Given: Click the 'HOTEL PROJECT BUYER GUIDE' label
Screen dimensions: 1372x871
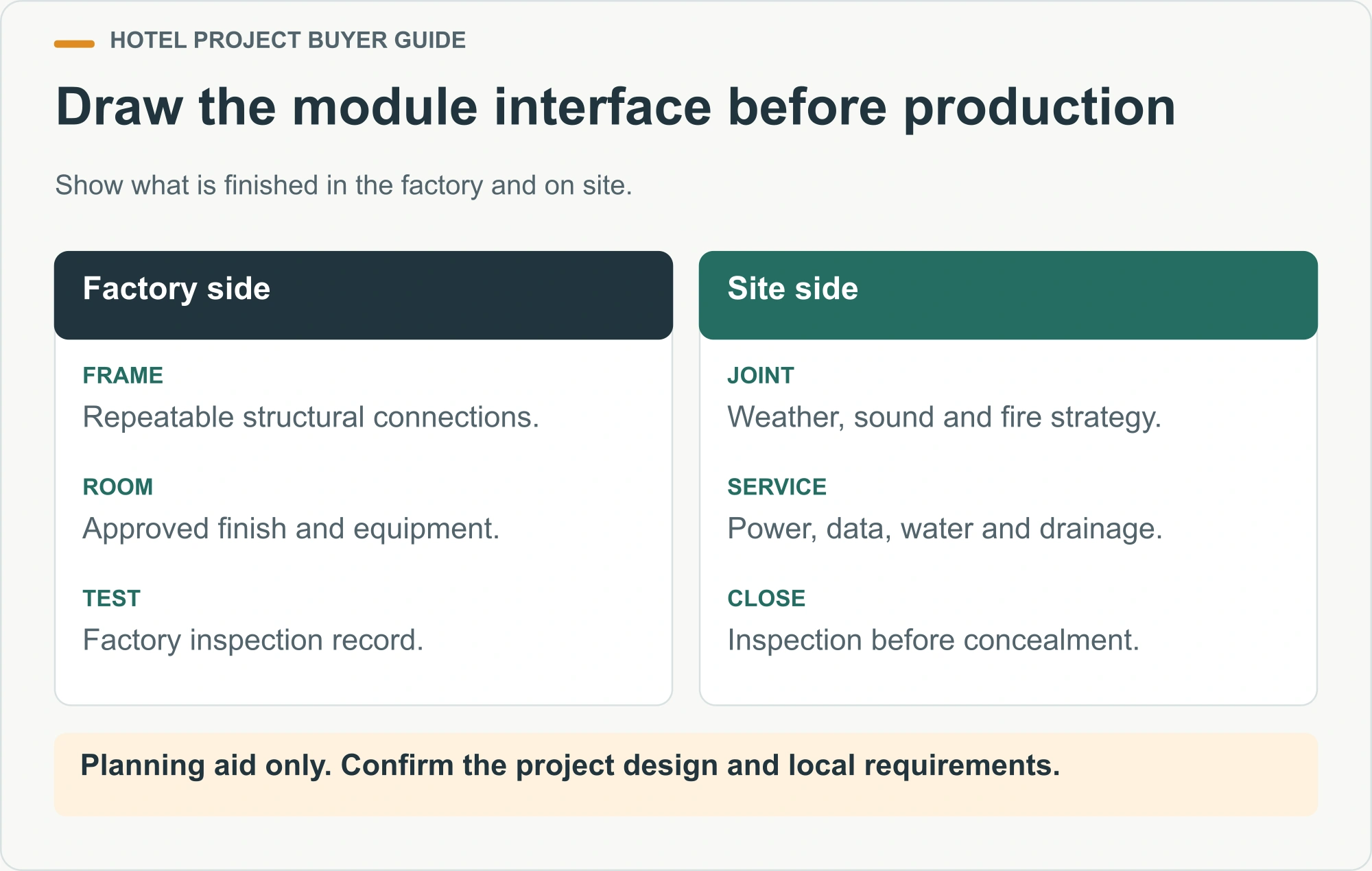Looking at the screenshot, I should coord(287,40).
